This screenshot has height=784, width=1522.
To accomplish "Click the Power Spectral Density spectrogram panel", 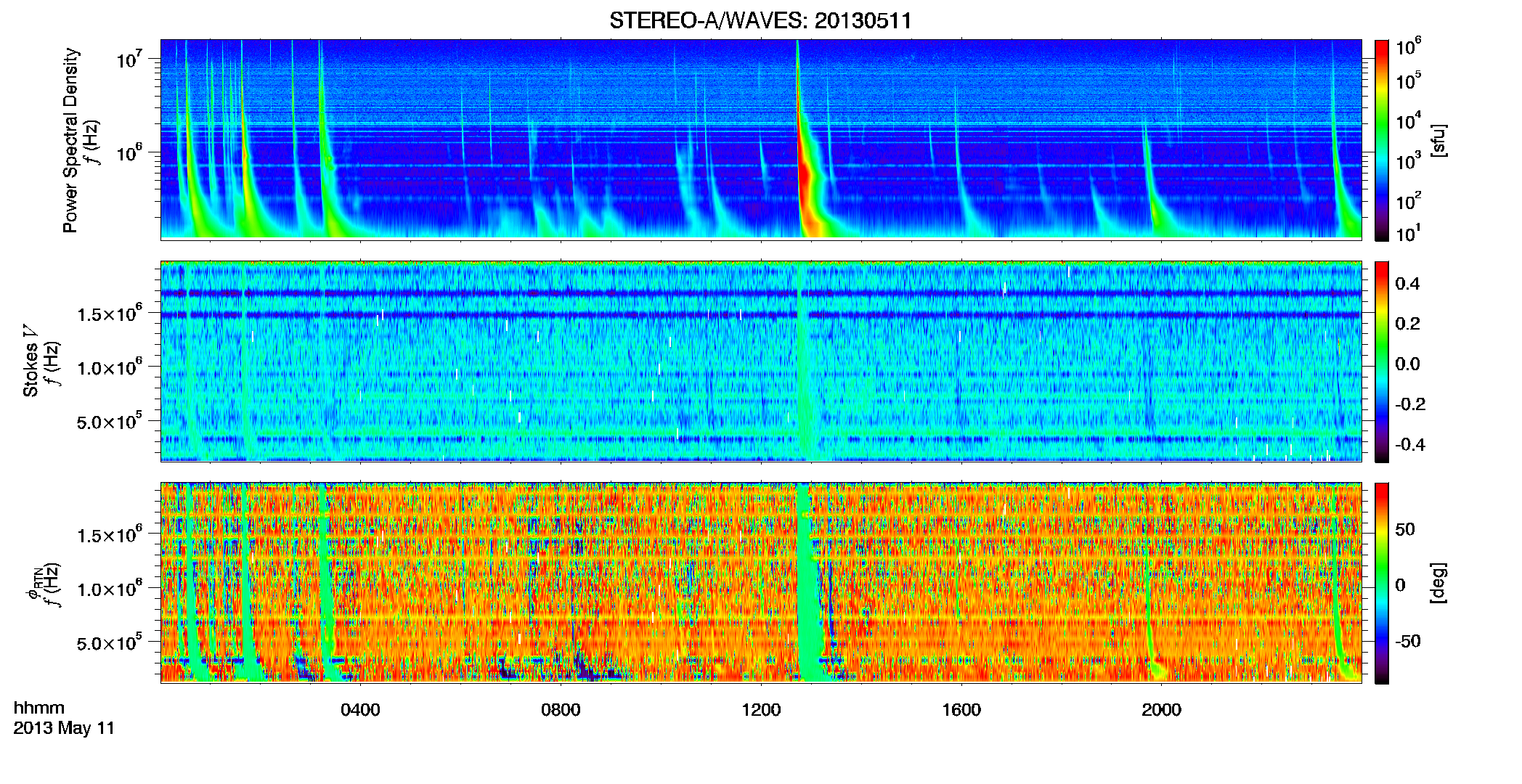I will [x=761, y=139].
